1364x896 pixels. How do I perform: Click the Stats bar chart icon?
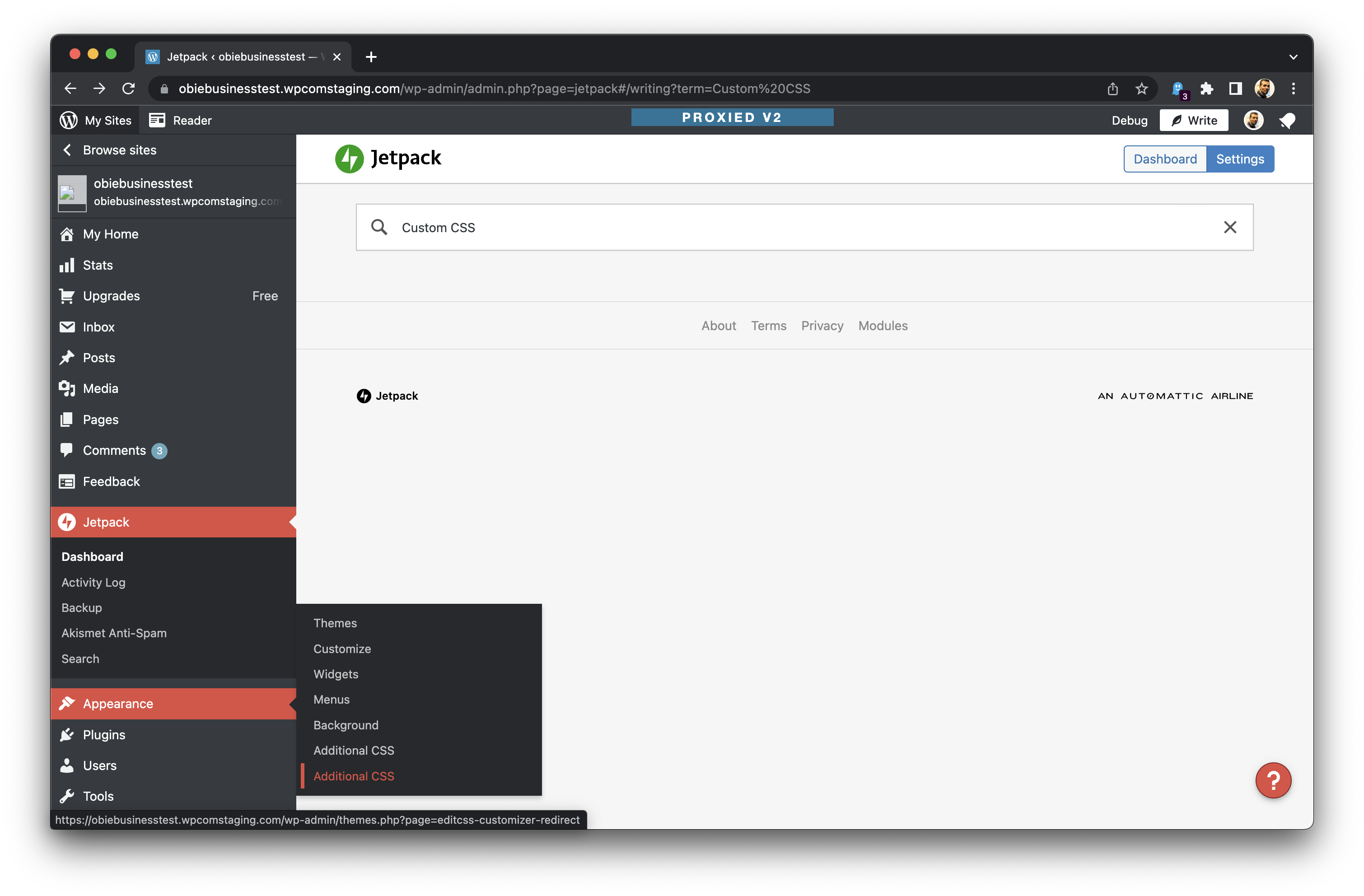pos(66,265)
